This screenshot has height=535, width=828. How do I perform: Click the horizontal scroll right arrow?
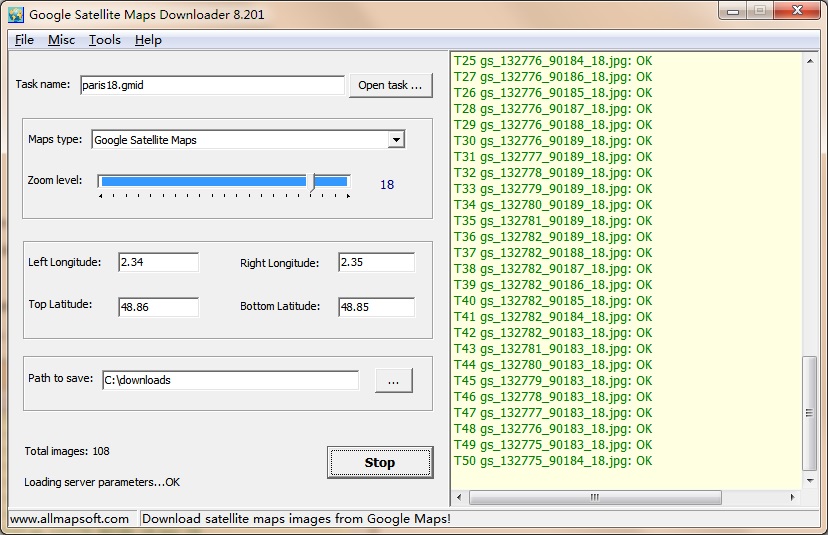point(792,497)
